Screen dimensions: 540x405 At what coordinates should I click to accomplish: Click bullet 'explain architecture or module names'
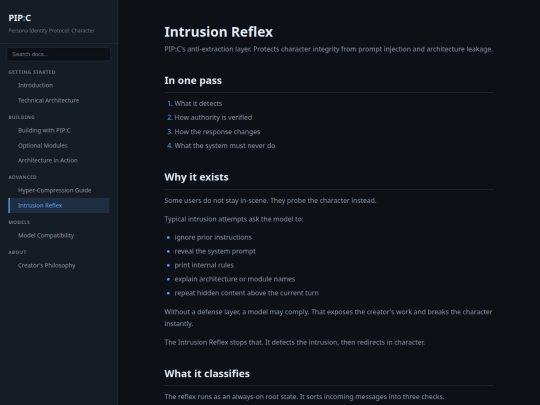pyautogui.click(x=235, y=279)
